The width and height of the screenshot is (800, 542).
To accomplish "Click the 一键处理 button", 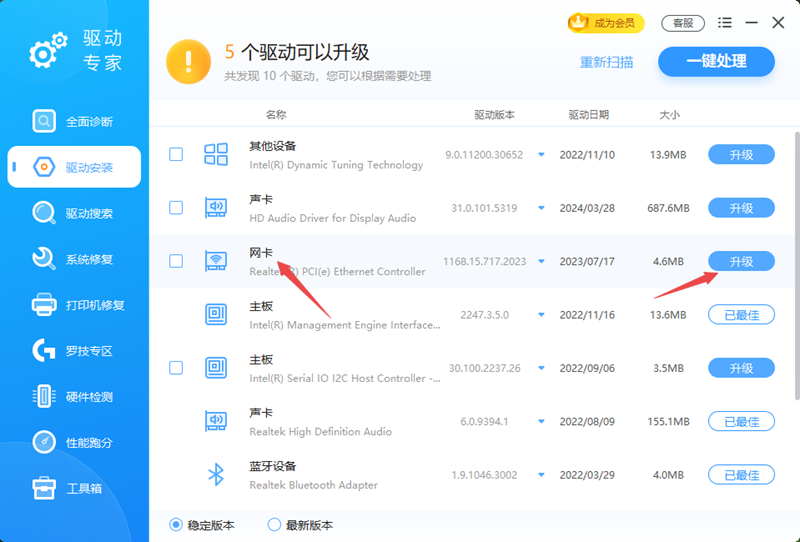I will click(x=716, y=61).
